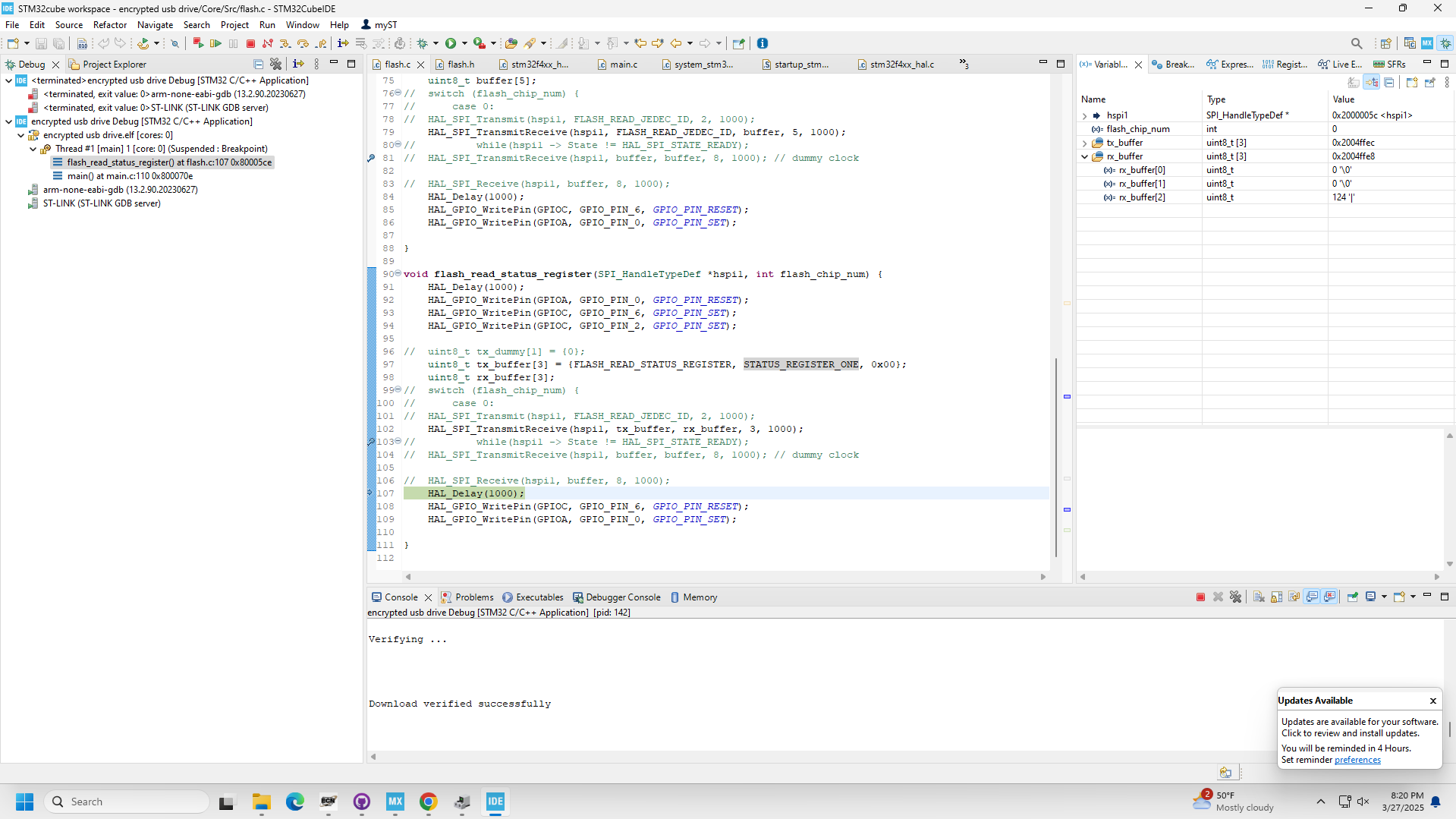
Task: Select main() stack frame at main.c:110
Action: click(129, 176)
